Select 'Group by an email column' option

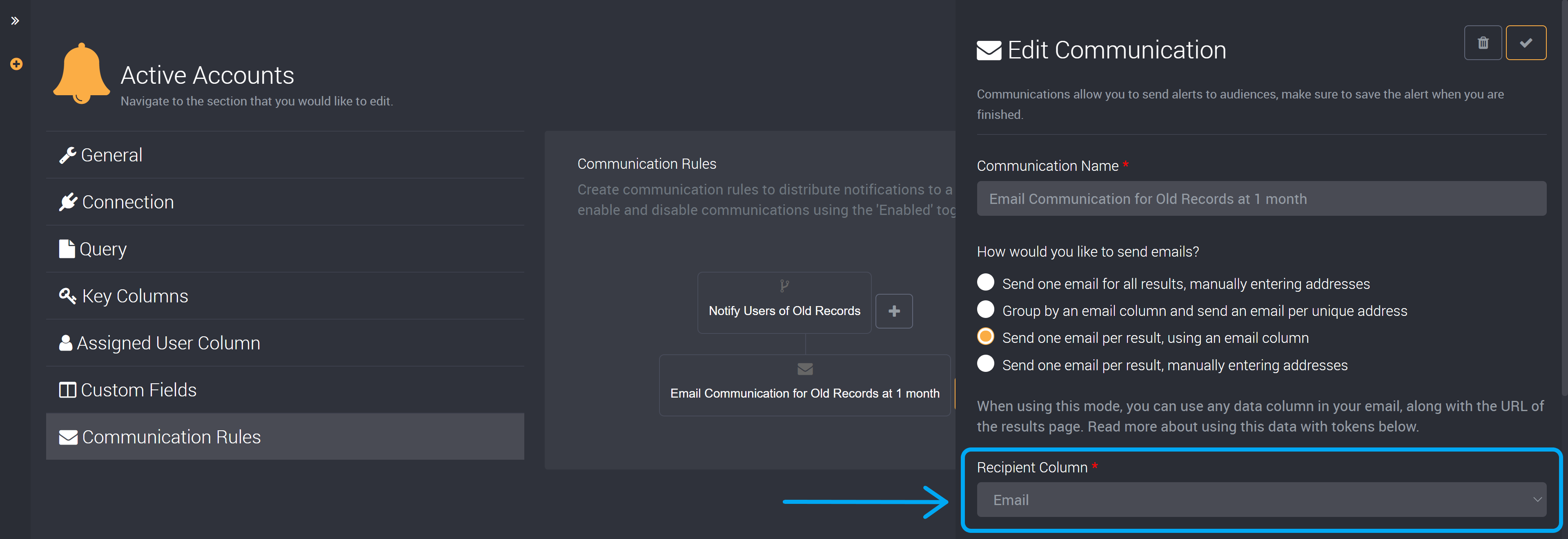(x=985, y=309)
